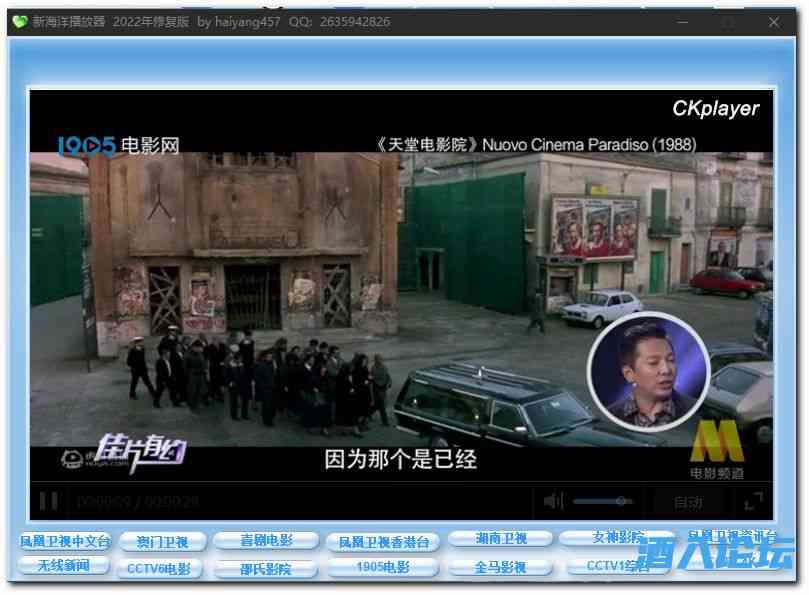Switch to 澳门卫视 channel
The image size is (809, 595).
(162, 542)
